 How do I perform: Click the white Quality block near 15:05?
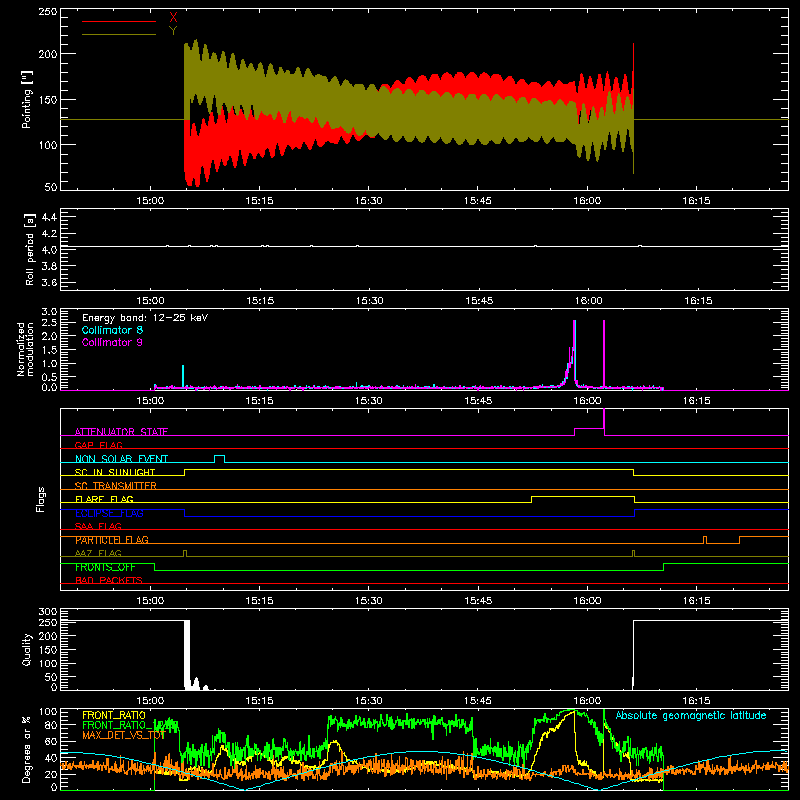click(187, 655)
